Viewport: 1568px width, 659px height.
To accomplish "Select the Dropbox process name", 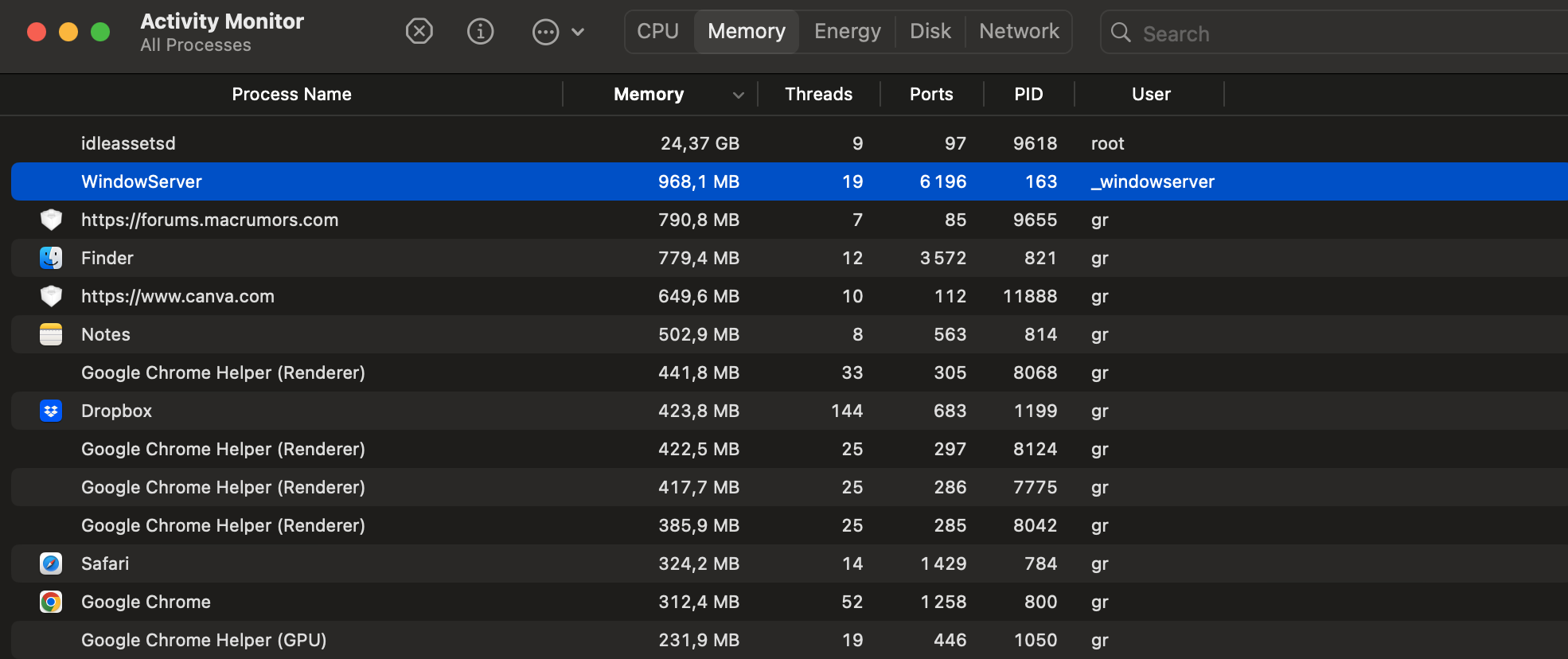I will 116,411.
